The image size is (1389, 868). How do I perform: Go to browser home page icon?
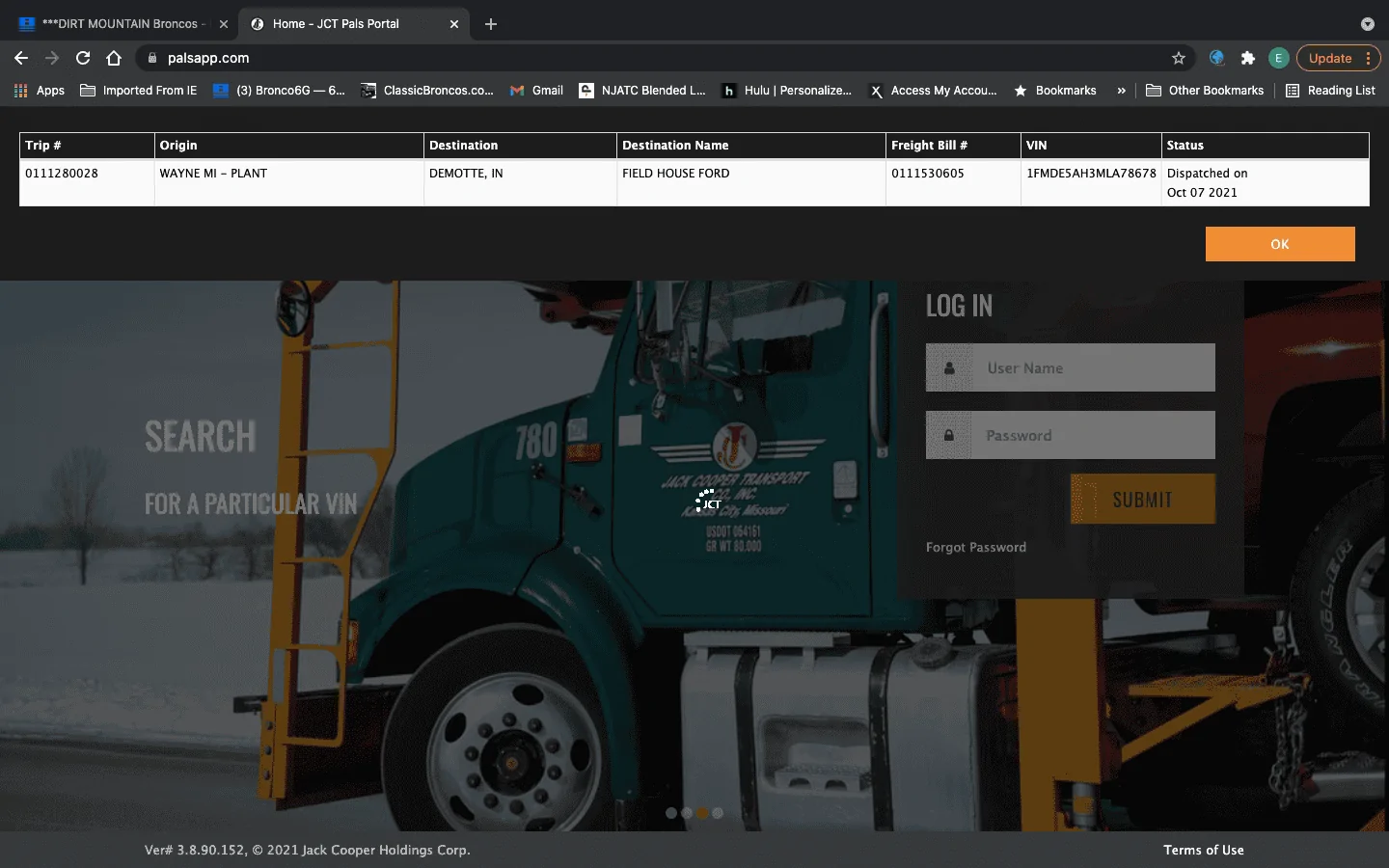pyautogui.click(x=114, y=58)
